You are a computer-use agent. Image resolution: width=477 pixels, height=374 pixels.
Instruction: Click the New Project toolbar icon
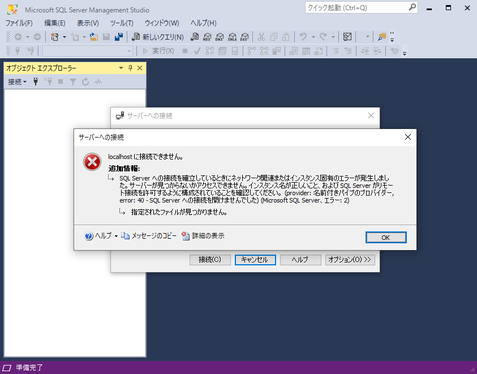click(55, 37)
